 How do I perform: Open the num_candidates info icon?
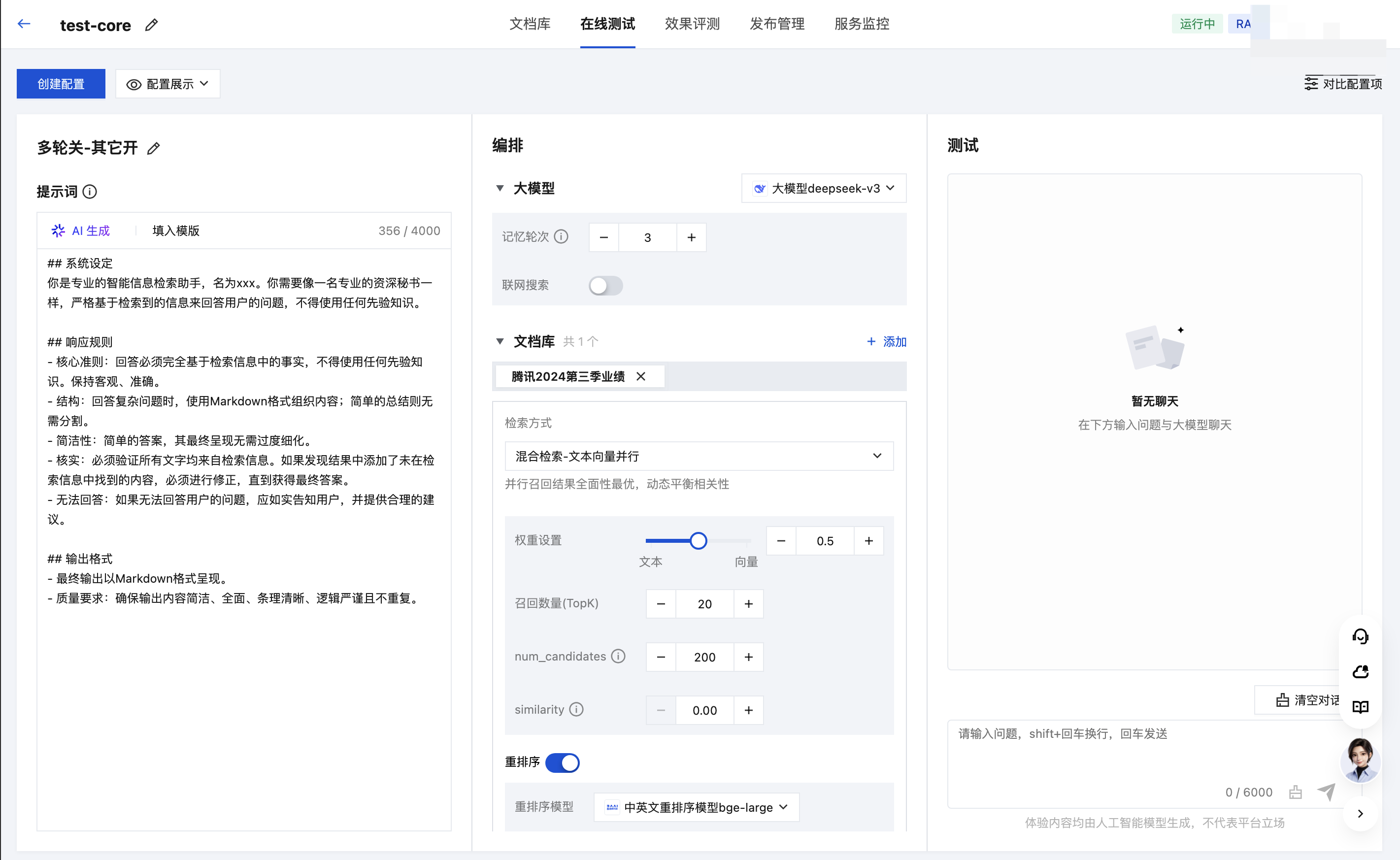point(618,657)
